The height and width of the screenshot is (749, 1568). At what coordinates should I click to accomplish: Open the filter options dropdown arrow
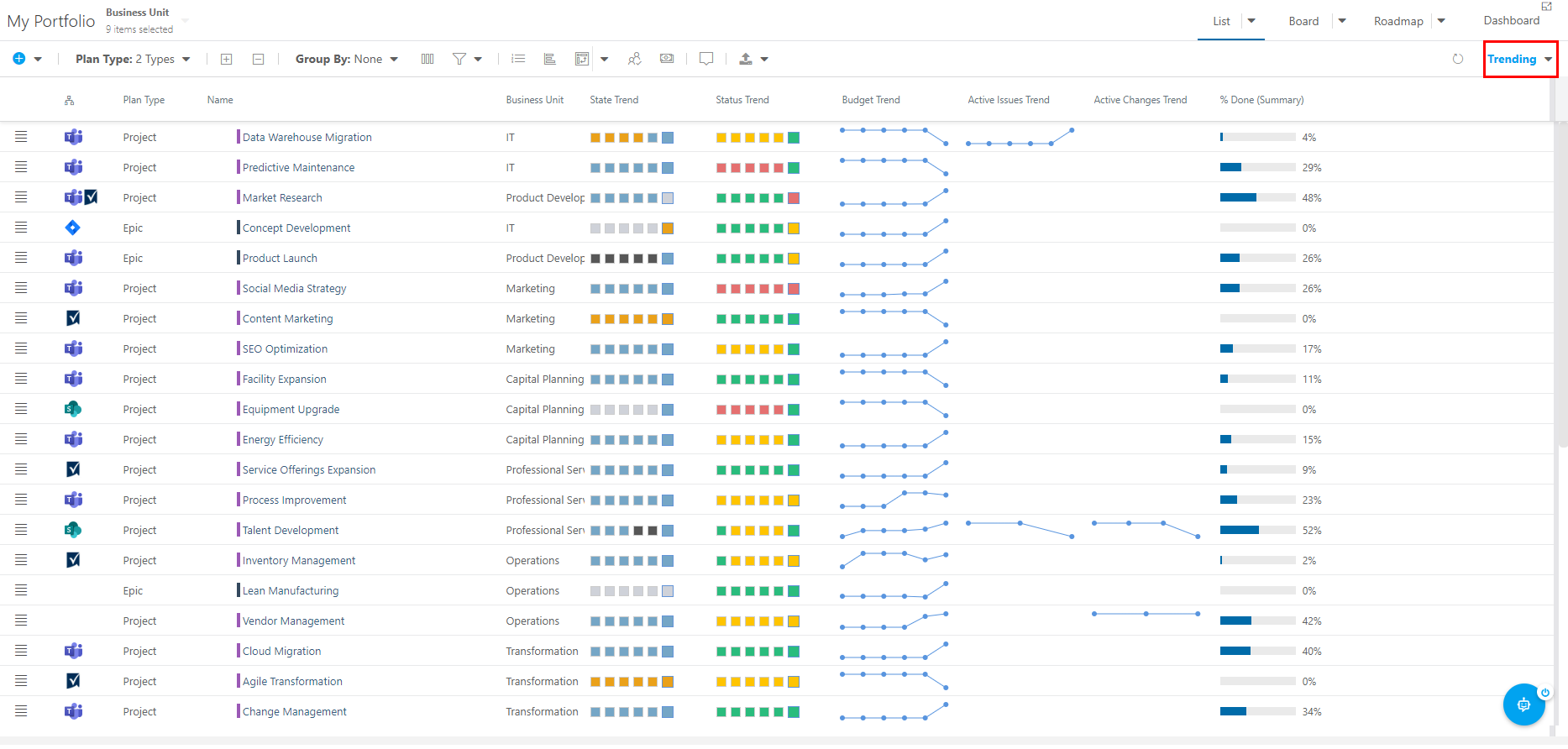(x=478, y=60)
